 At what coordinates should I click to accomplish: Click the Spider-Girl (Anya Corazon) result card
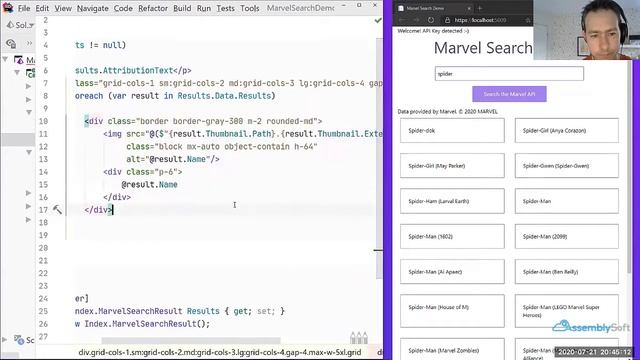click(567, 131)
